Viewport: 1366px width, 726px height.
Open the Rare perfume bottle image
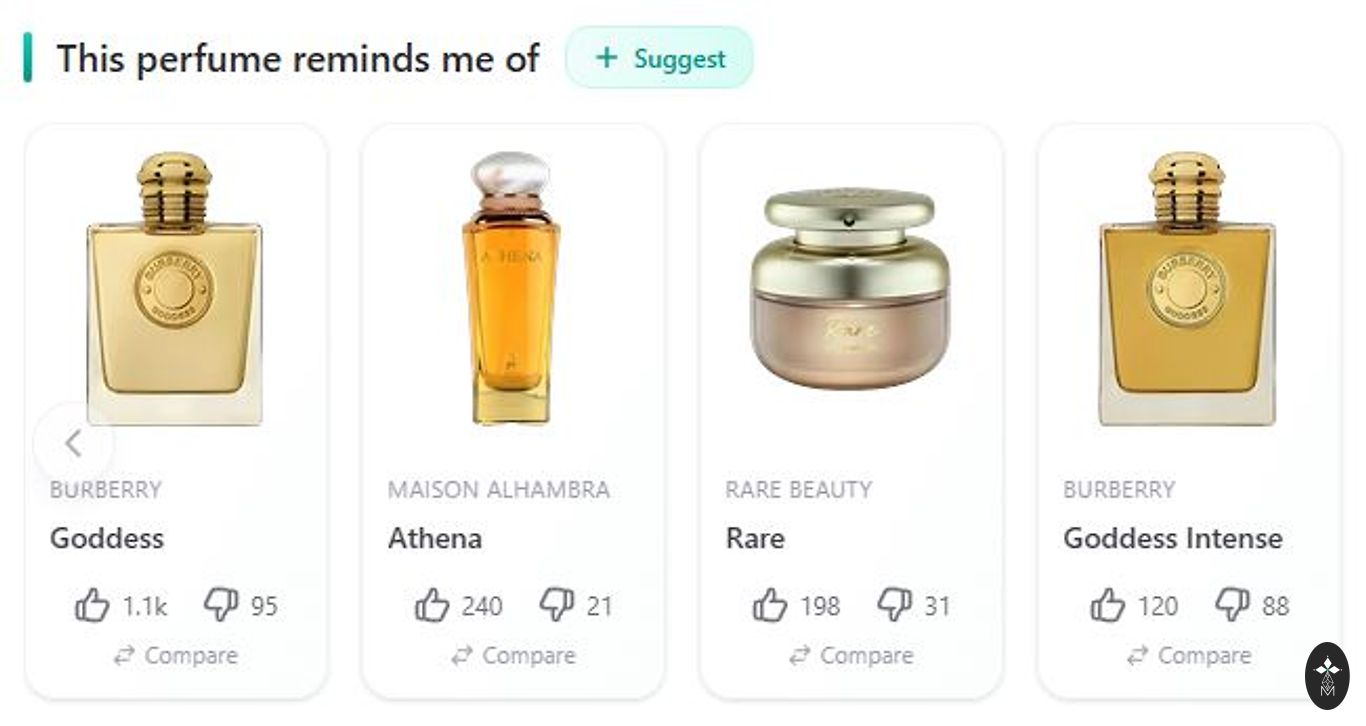[x=849, y=290]
